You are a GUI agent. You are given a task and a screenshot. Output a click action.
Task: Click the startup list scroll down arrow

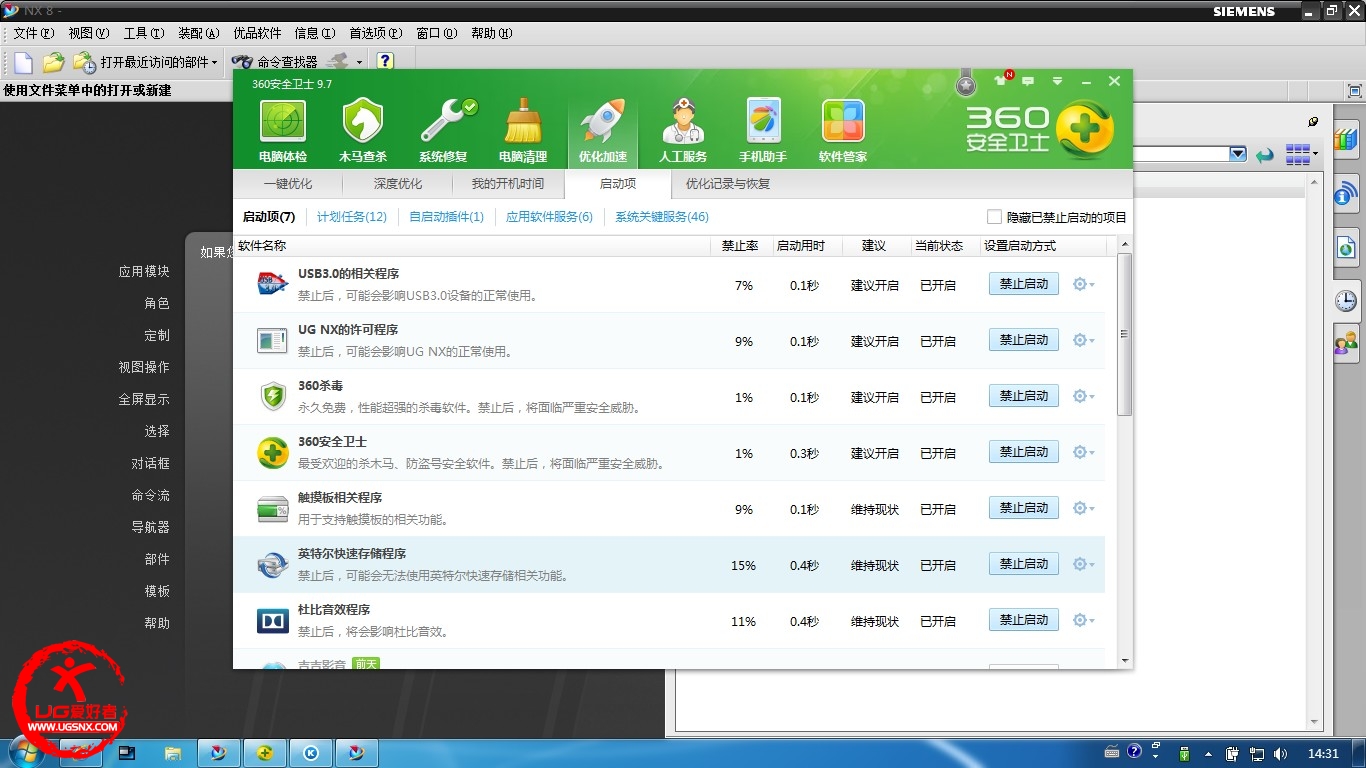1125,661
